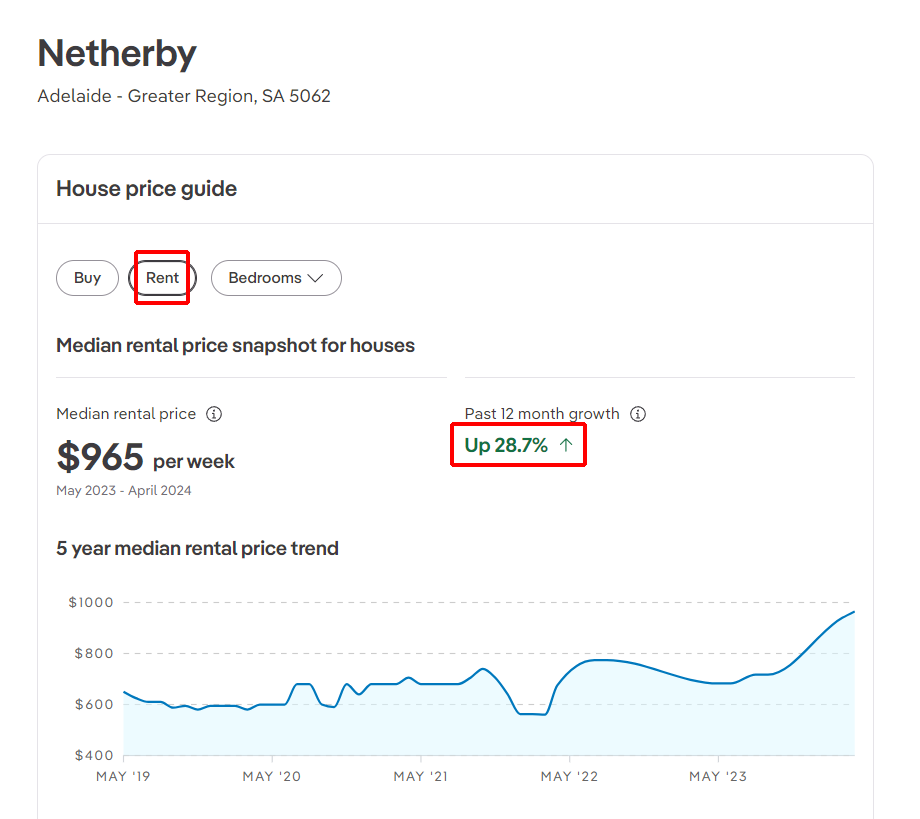Click the green up arrow next to 28.7%
The width and height of the screenshot is (920, 819).
point(566,446)
